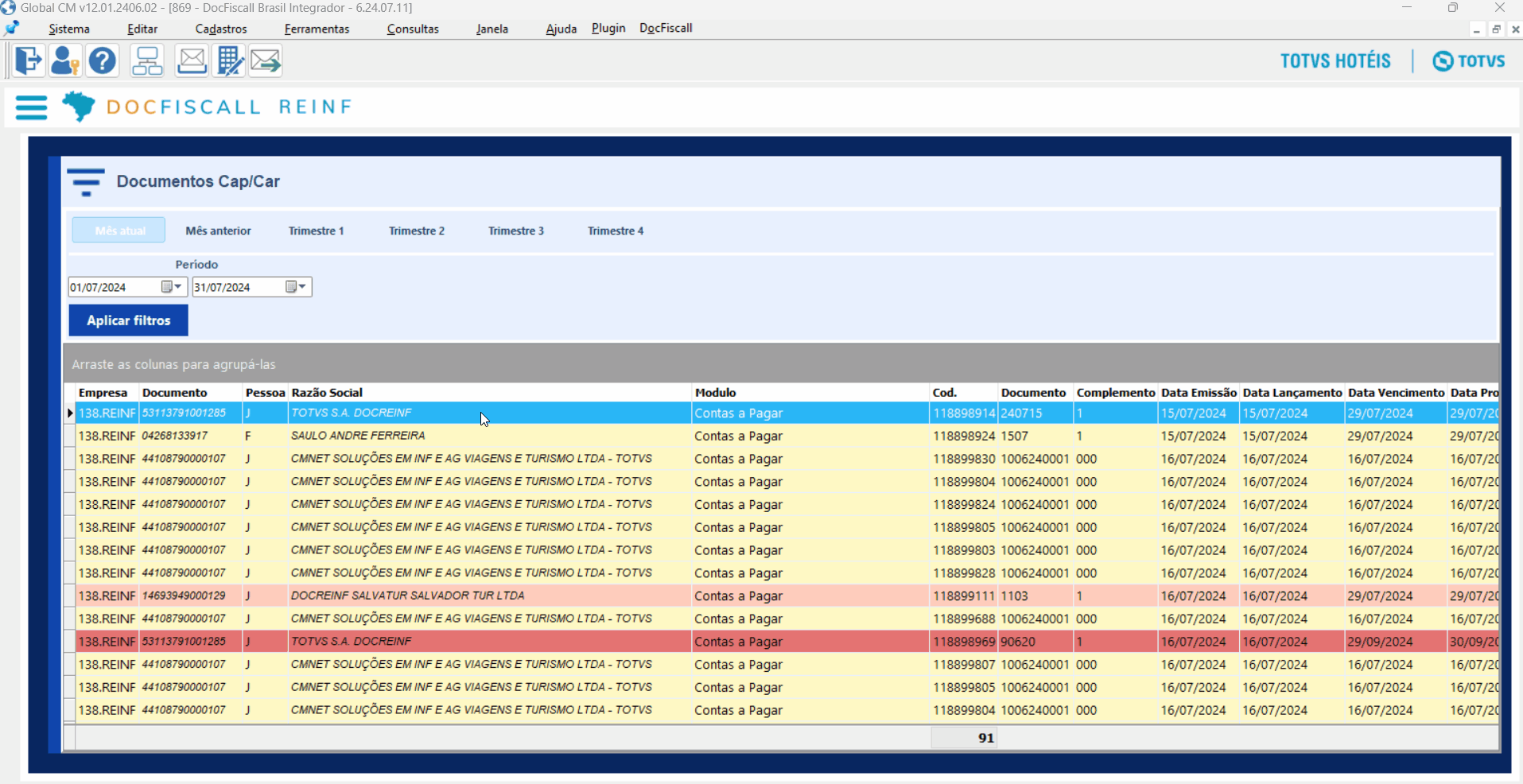Open the DocFiscall menu
Image resolution: width=1523 pixels, height=784 pixels.
666,28
